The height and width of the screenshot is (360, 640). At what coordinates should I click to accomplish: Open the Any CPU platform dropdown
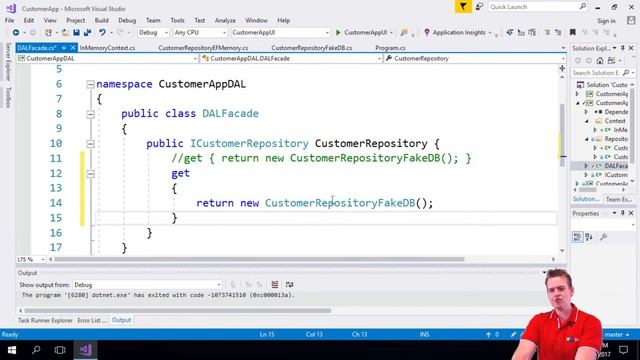tap(200, 32)
